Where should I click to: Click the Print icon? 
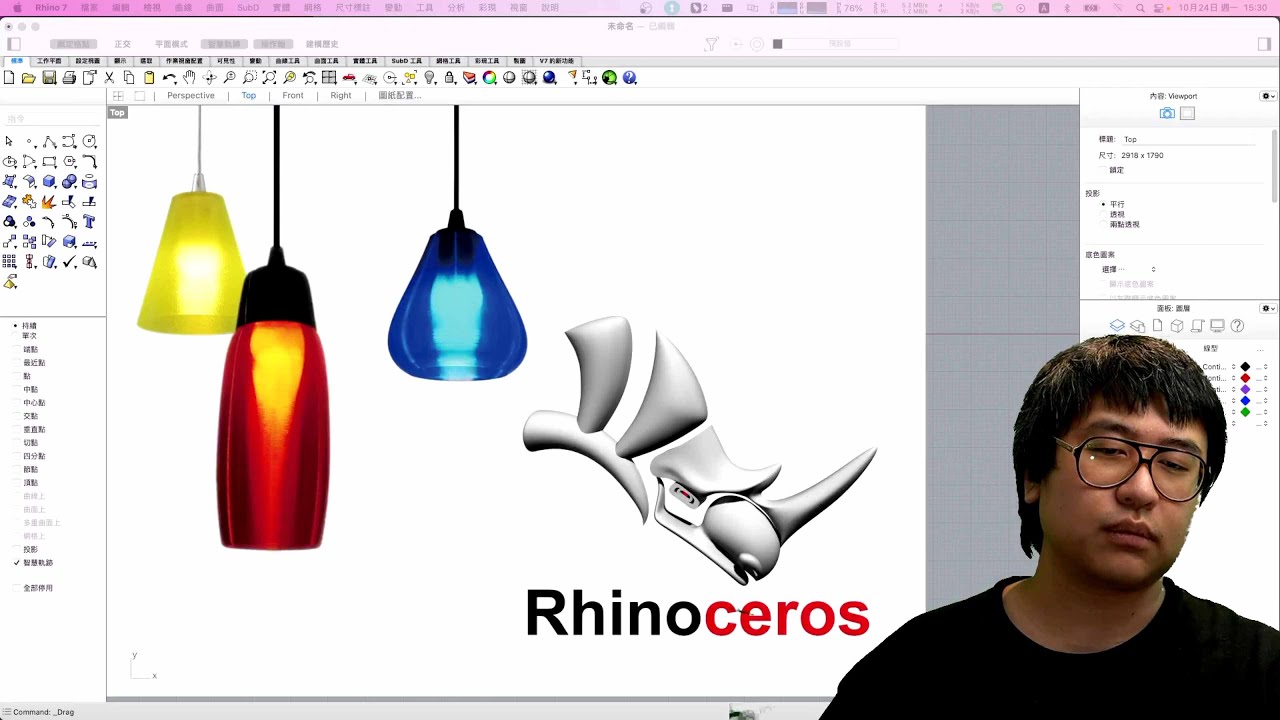[69, 78]
